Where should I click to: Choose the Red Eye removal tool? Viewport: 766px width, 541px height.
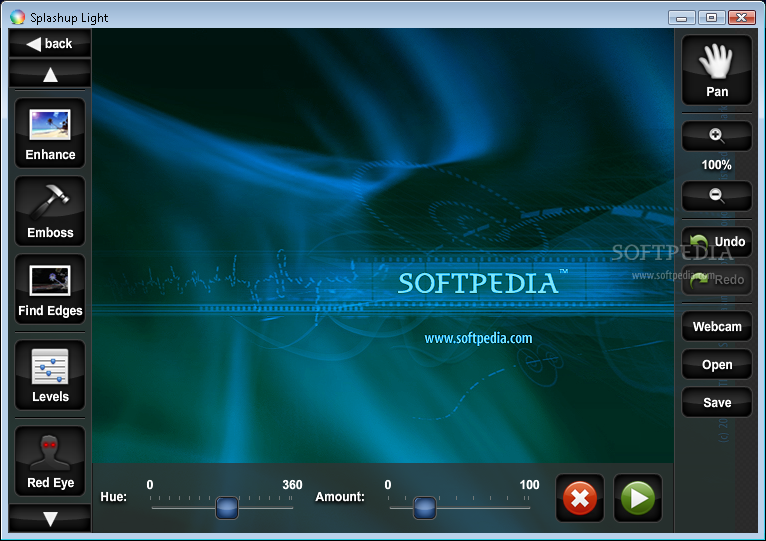50,461
